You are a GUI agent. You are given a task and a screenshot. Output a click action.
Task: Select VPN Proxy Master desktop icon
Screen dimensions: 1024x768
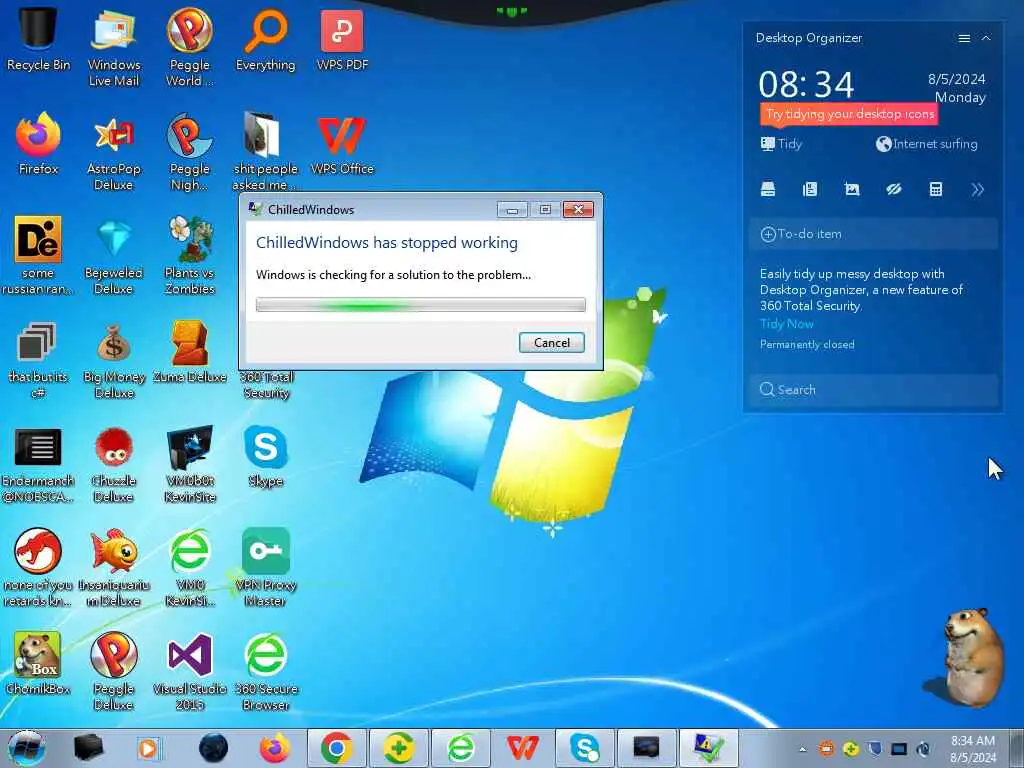[x=265, y=568]
